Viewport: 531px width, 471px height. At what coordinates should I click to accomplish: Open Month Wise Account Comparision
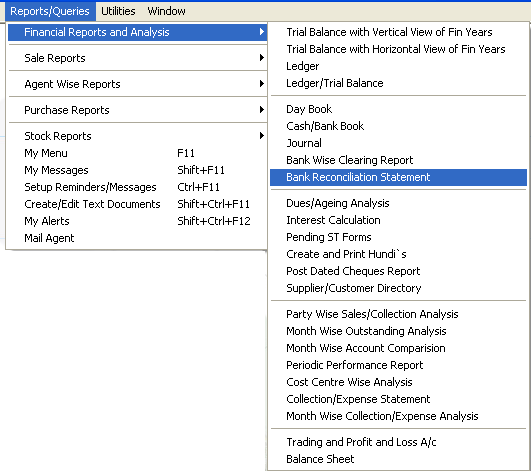398,348
